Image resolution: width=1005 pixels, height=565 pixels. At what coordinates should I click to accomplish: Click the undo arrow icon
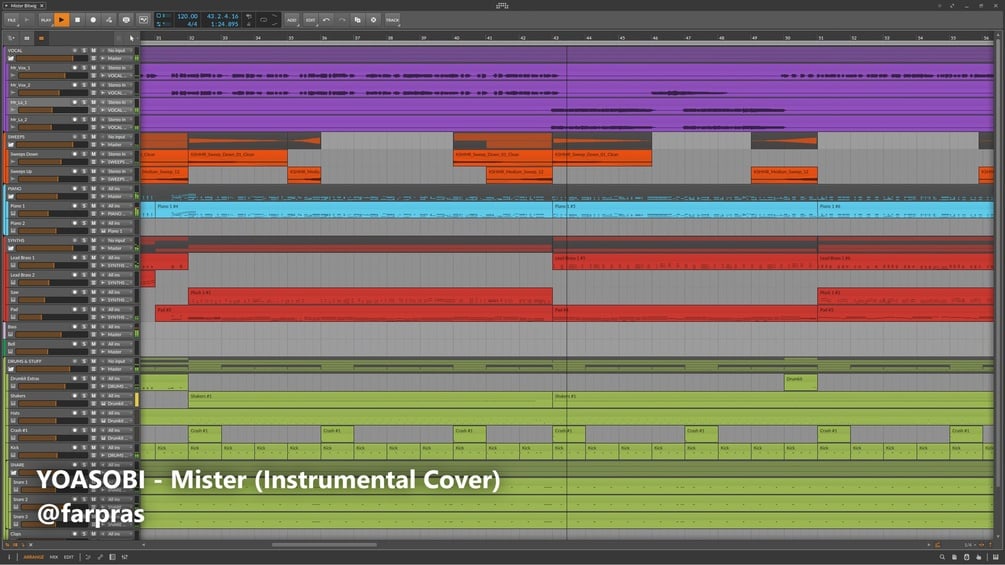(x=326, y=20)
